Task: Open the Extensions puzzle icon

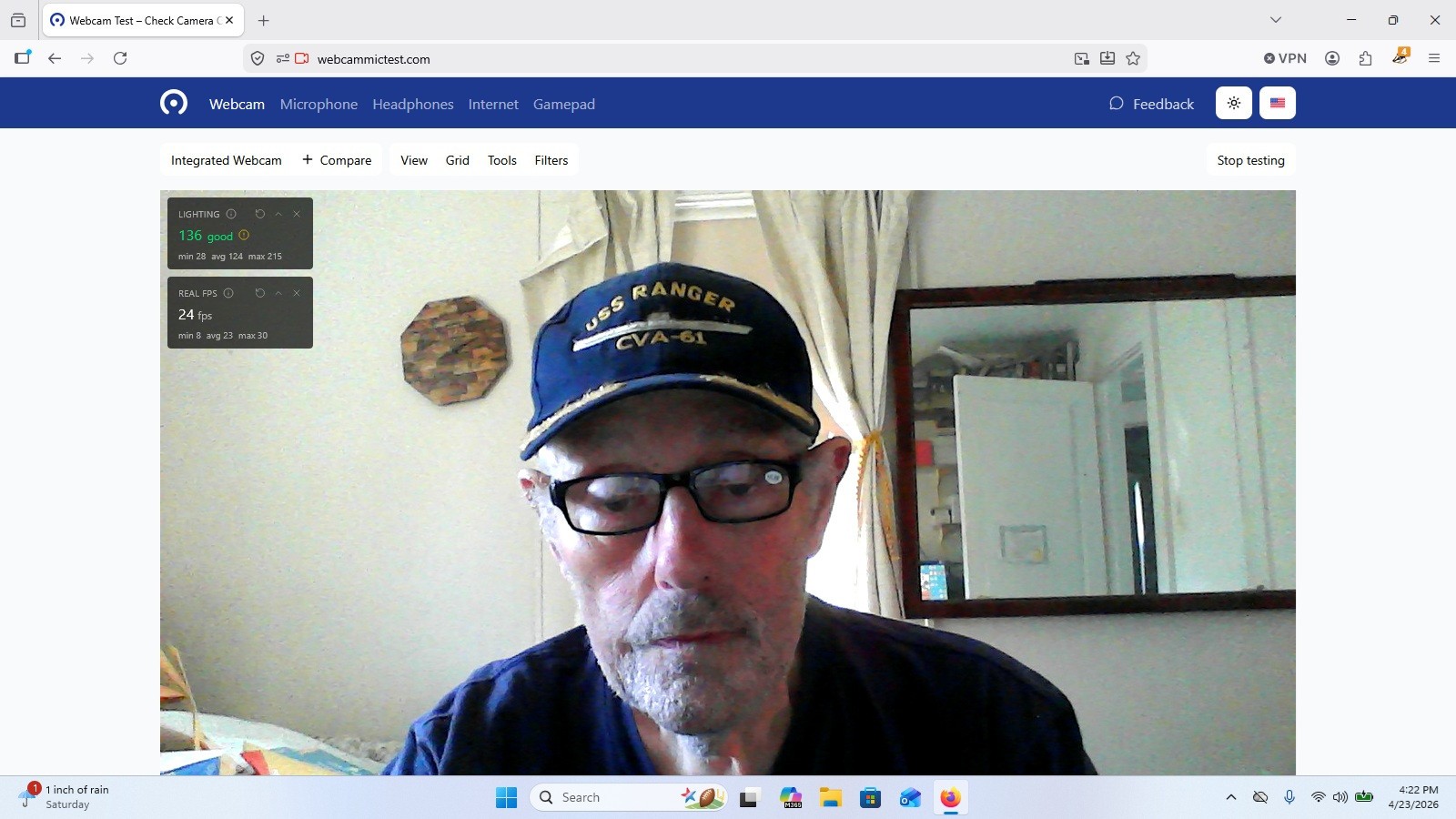Action: click(1365, 58)
